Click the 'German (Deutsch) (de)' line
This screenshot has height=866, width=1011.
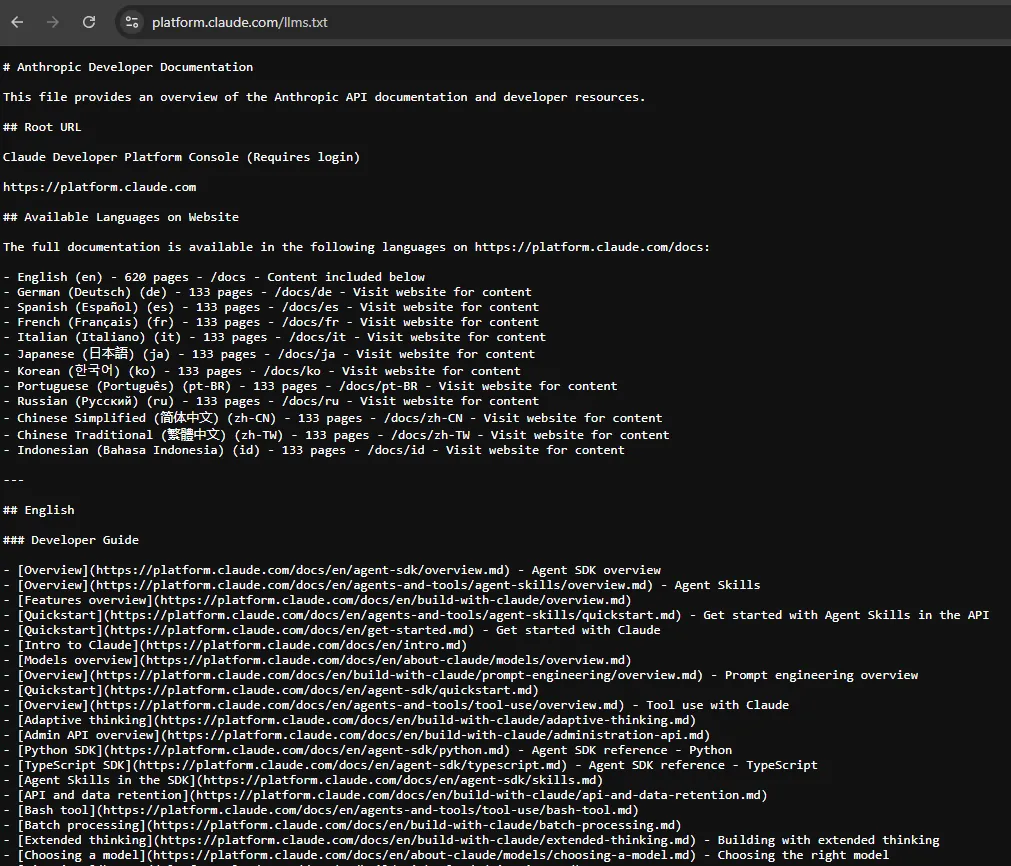pyautogui.click(x=267, y=292)
